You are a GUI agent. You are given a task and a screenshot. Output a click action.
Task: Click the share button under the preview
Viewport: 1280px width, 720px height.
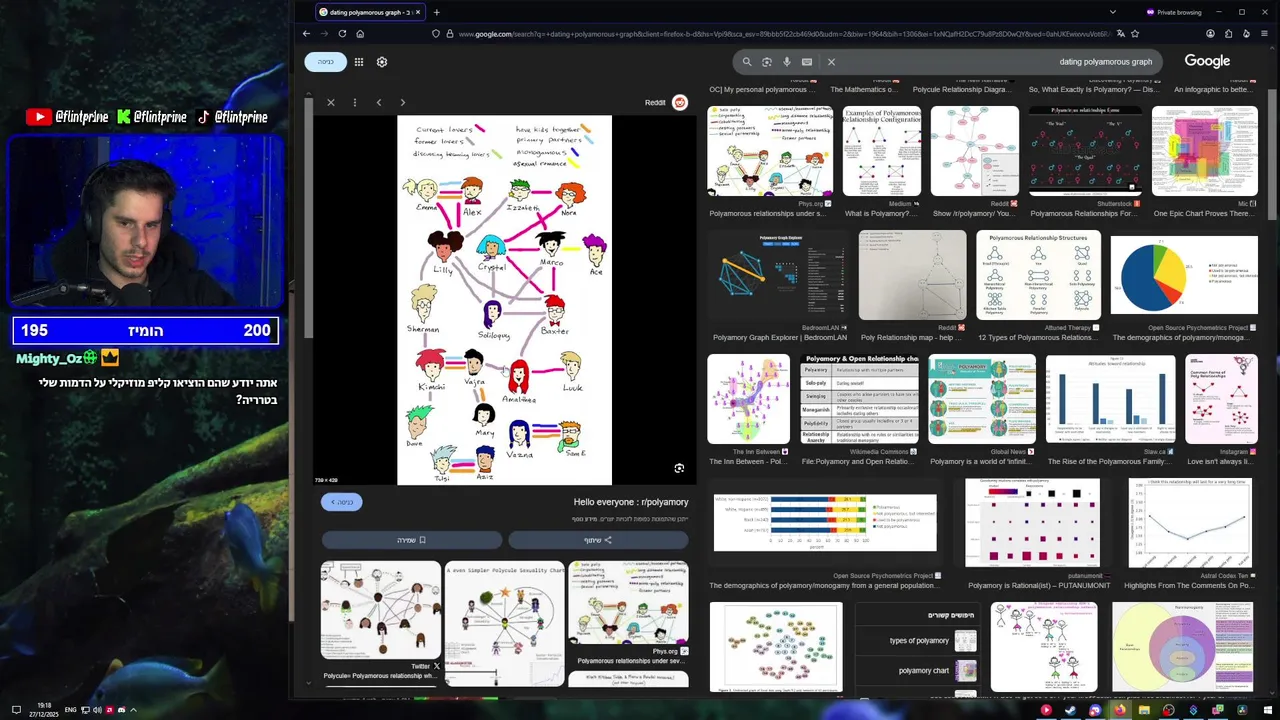598,540
